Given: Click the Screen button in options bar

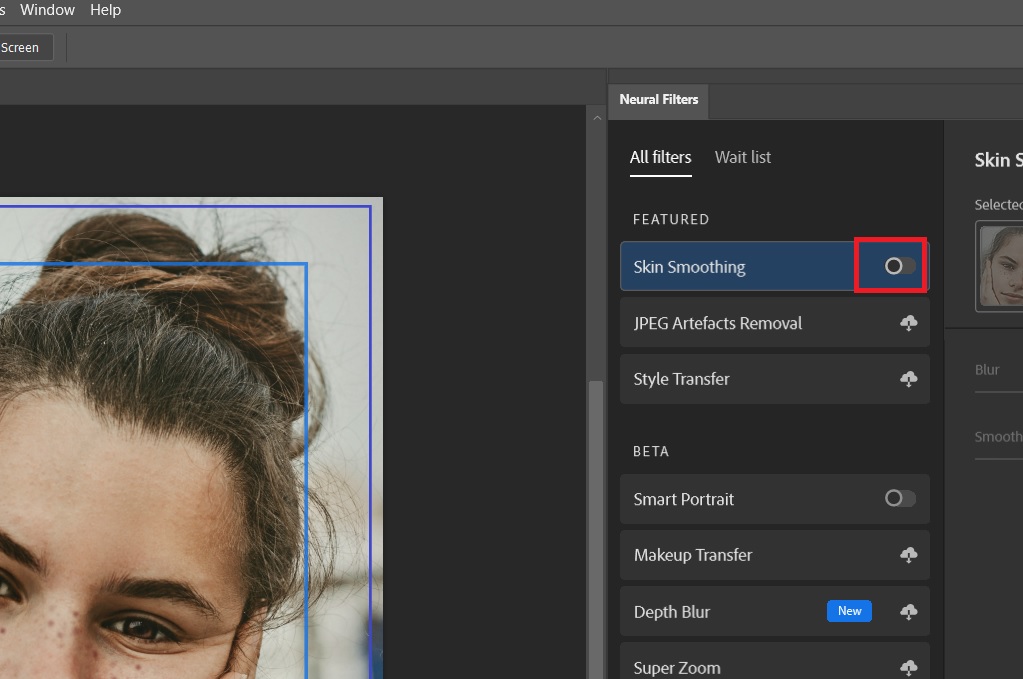Looking at the screenshot, I should coord(25,48).
